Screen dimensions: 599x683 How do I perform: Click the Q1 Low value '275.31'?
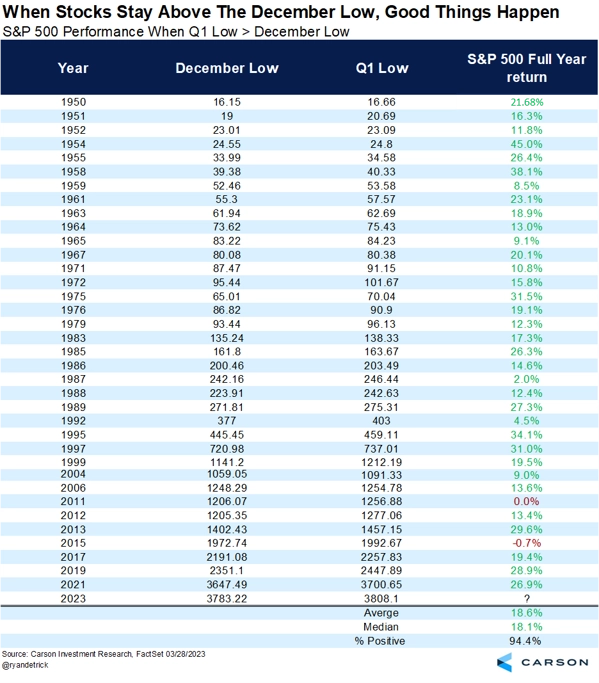[x=381, y=407]
